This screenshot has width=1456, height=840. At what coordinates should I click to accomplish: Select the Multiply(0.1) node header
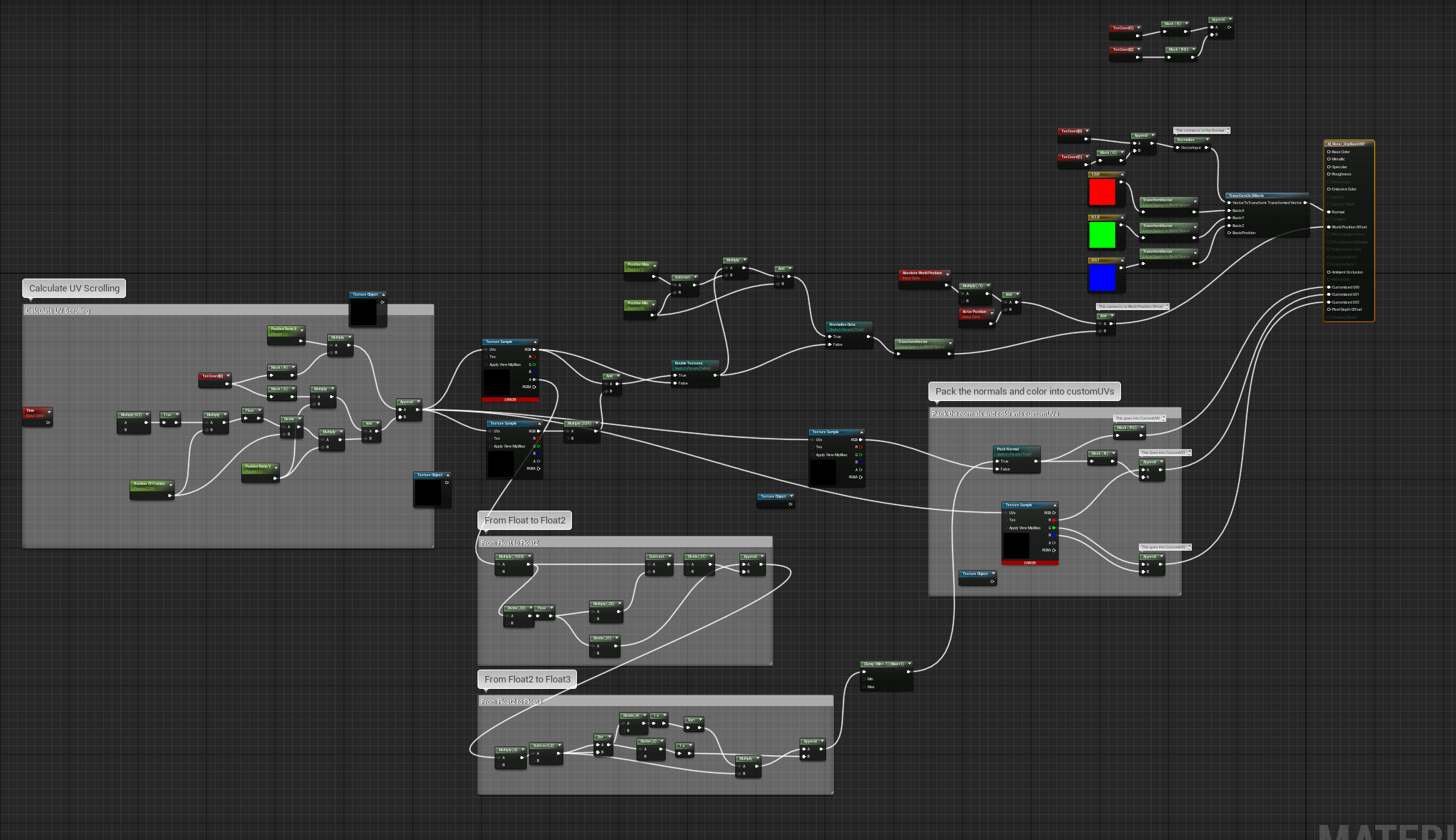(134, 415)
